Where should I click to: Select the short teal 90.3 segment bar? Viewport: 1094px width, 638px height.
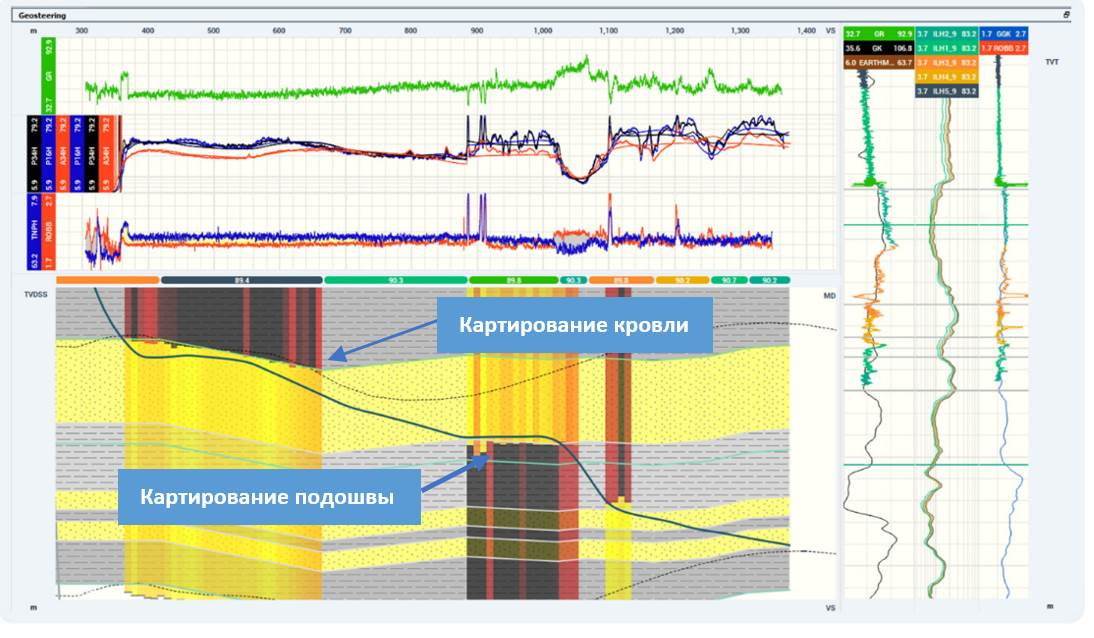(573, 280)
